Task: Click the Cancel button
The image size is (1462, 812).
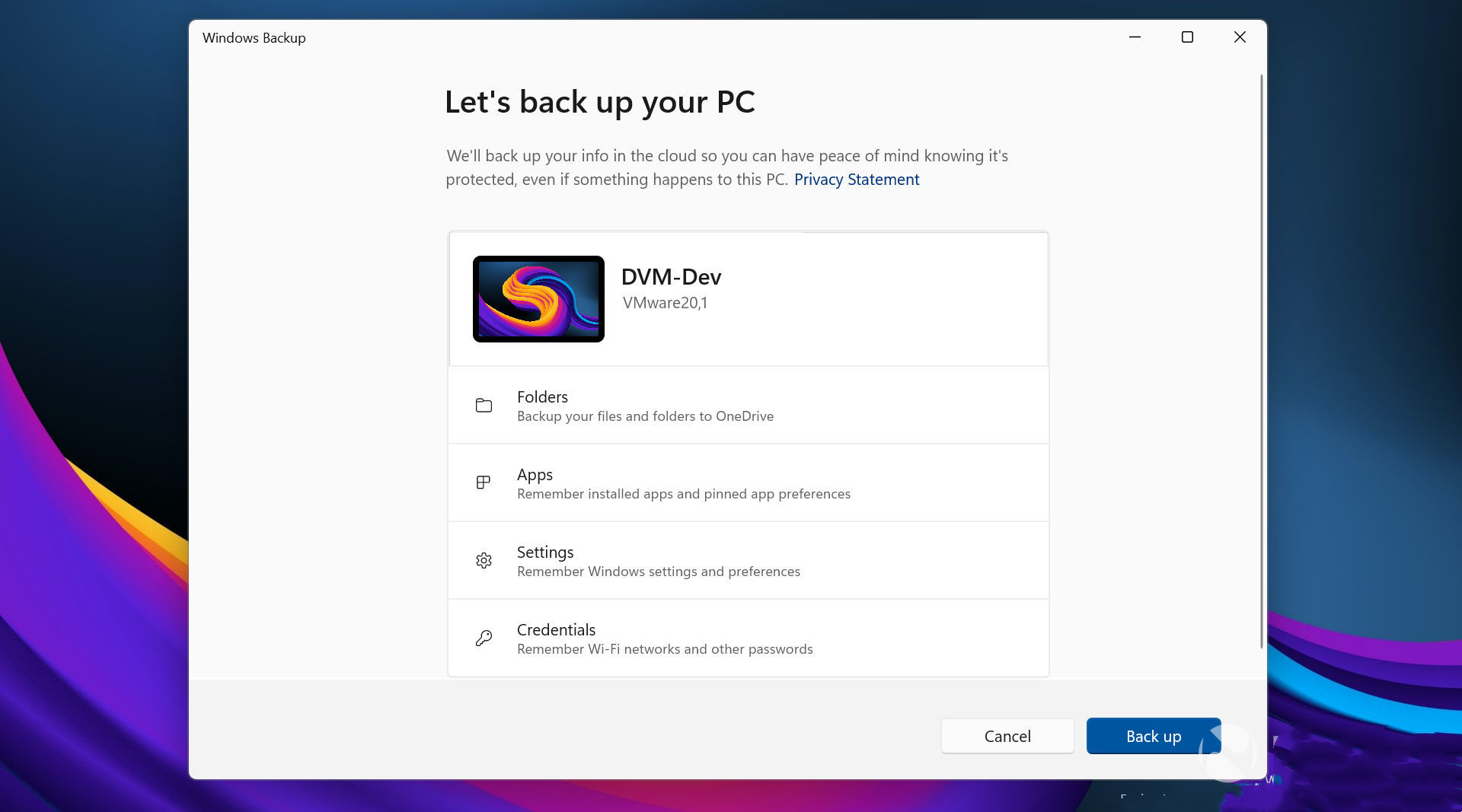Action: [x=1007, y=736]
